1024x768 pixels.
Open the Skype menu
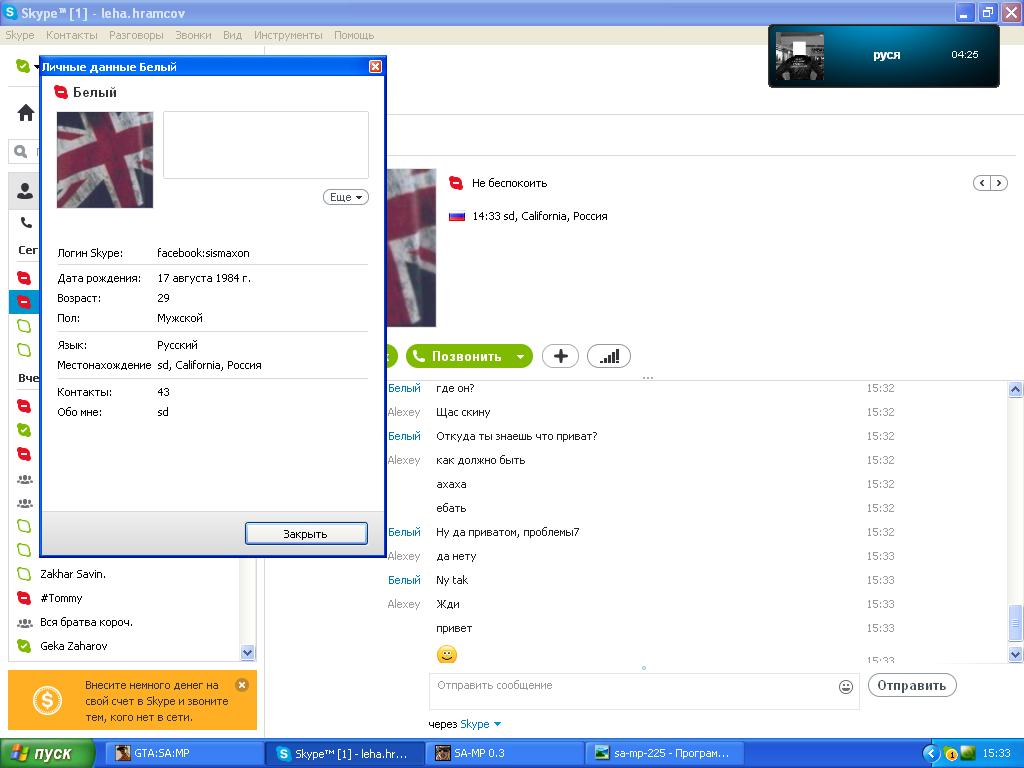point(20,35)
